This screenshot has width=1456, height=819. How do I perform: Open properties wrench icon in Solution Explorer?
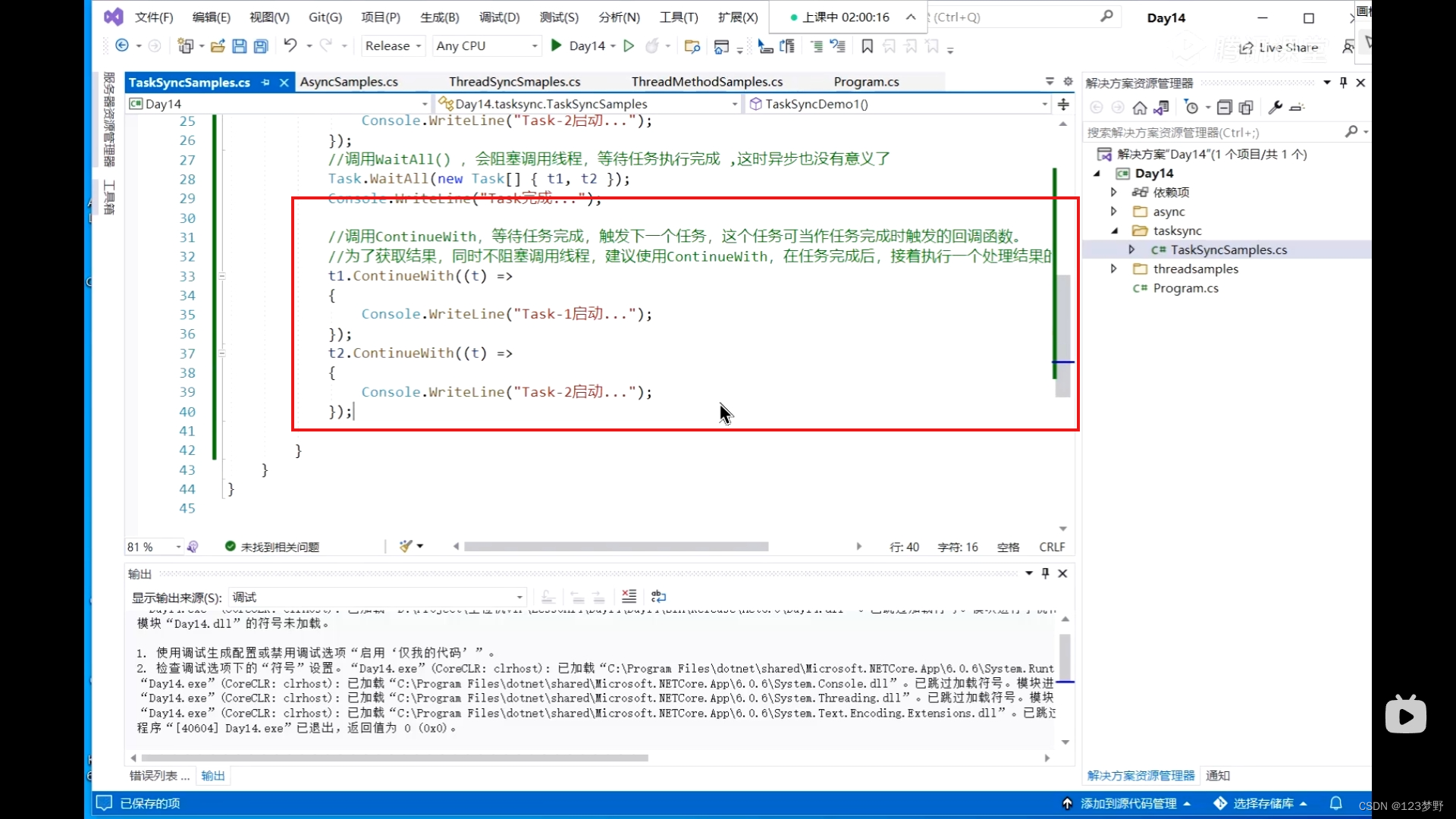tap(1275, 107)
